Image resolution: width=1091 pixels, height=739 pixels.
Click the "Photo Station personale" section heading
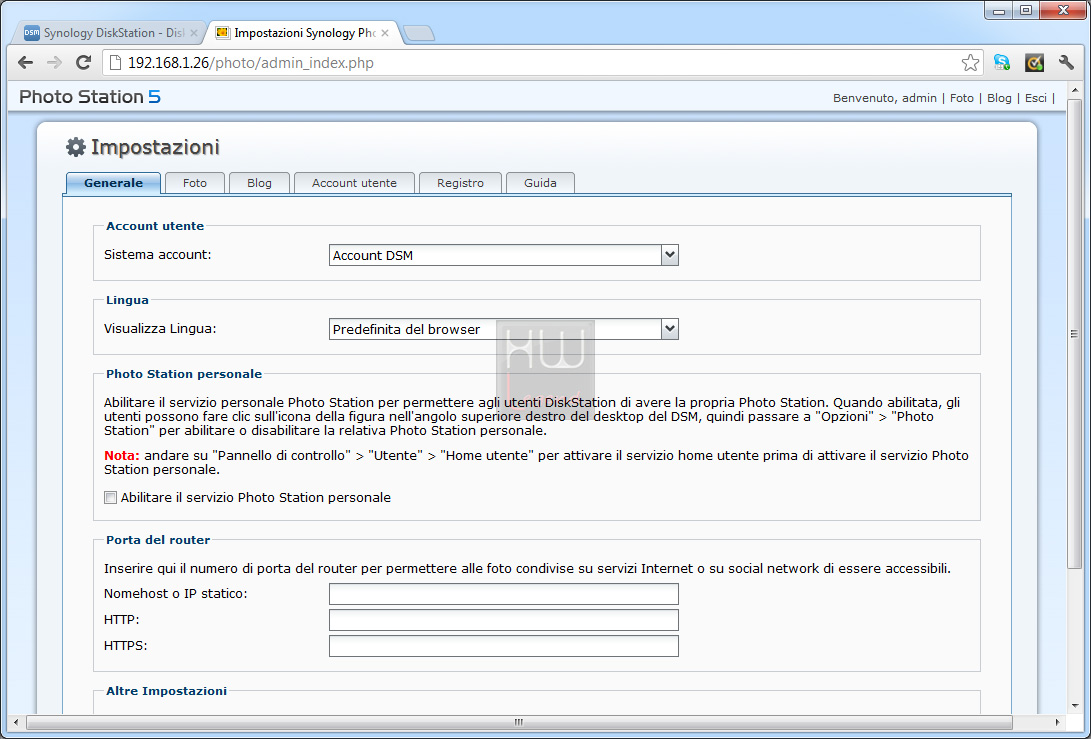[184, 374]
